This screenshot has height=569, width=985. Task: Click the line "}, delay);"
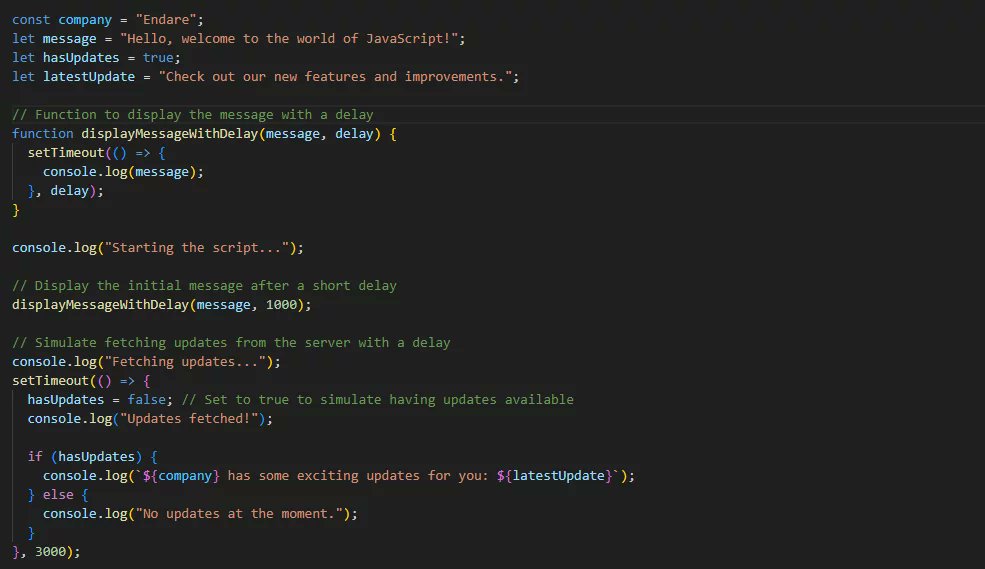pos(65,190)
